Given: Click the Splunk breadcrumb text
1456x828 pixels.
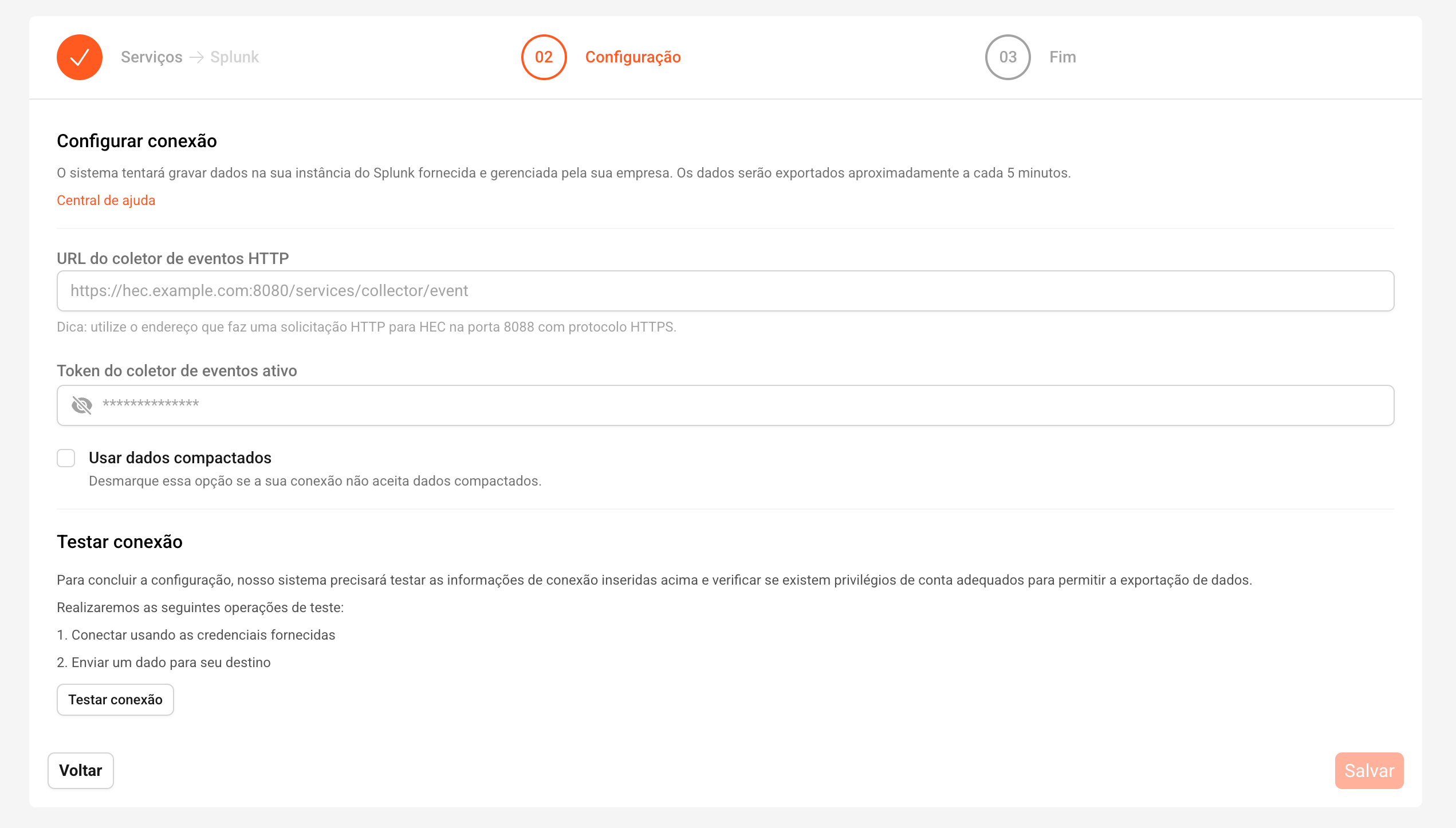Looking at the screenshot, I should [234, 57].
